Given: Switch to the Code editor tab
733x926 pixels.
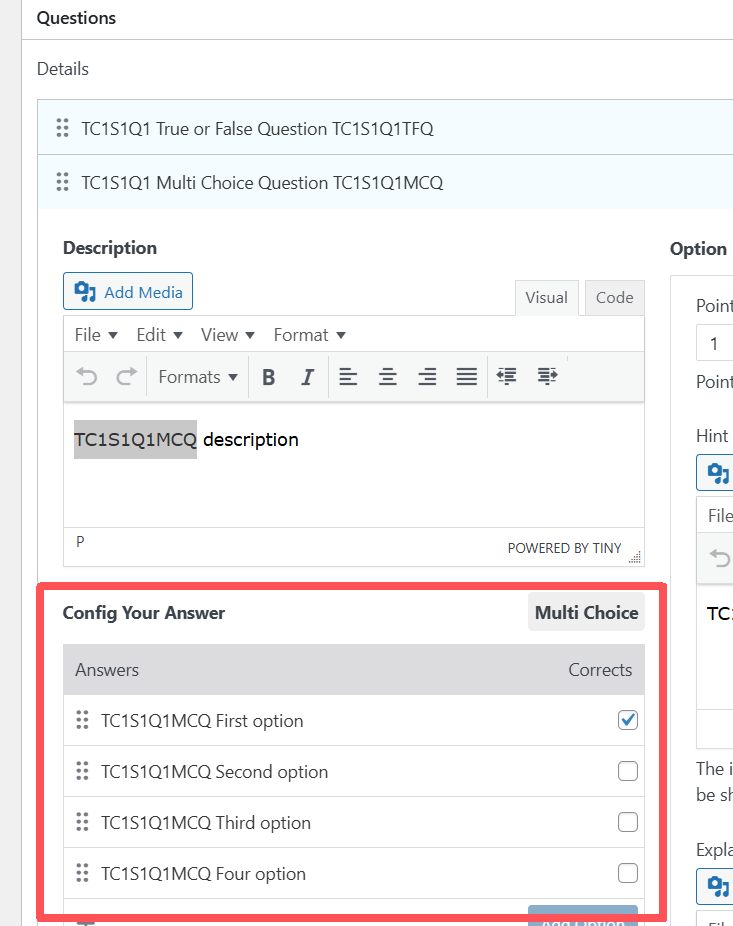Looking at the screenshot, I should click(614, 297).
